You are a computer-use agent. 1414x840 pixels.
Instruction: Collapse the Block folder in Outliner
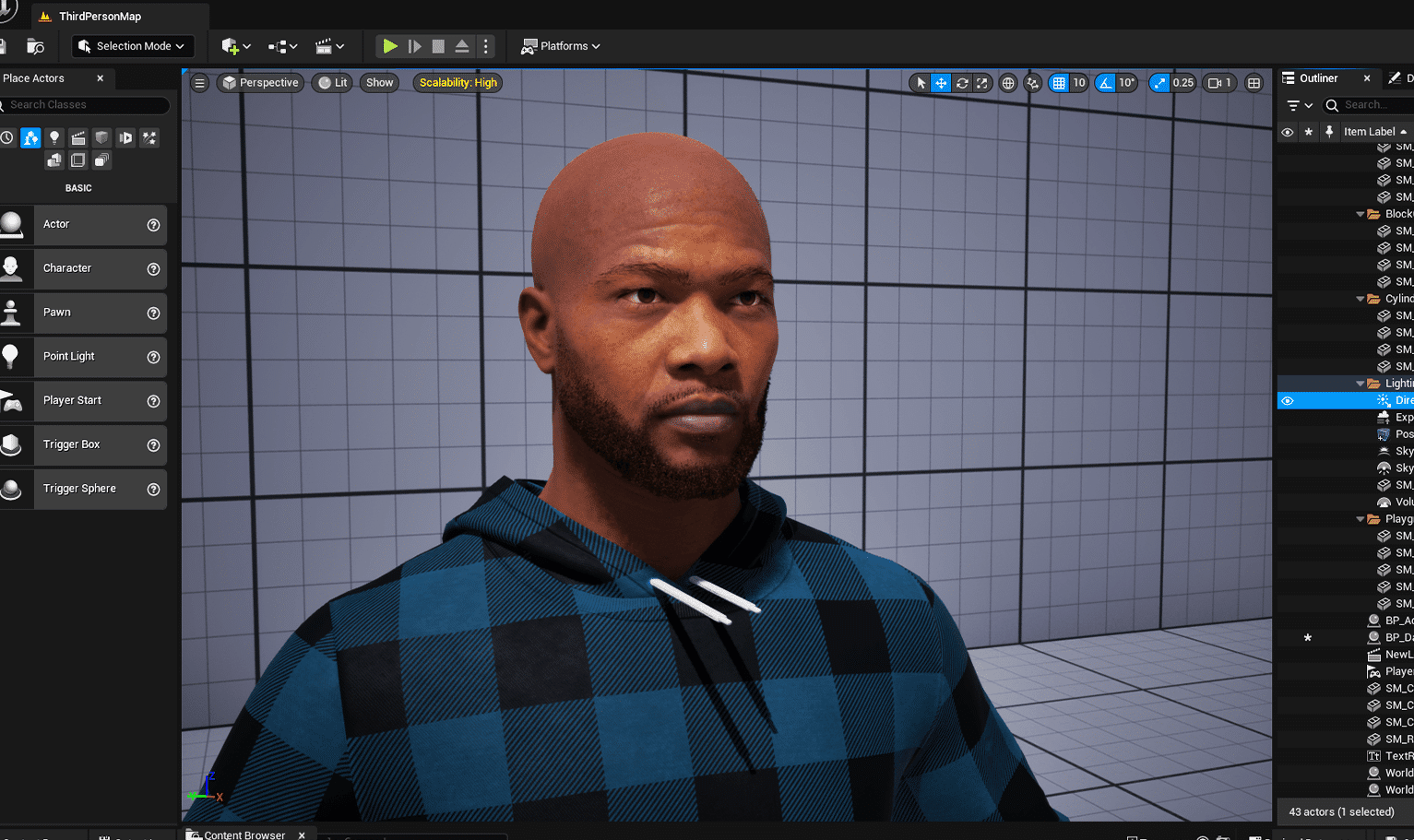pyautogui.click(x=1361, y=214)
